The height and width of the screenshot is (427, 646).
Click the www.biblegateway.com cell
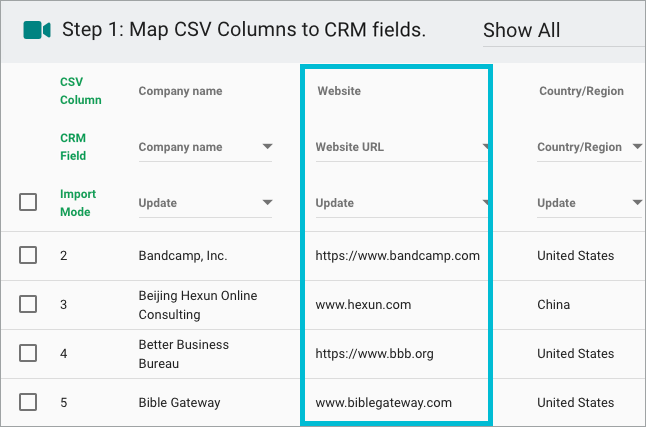coord(383,403)
